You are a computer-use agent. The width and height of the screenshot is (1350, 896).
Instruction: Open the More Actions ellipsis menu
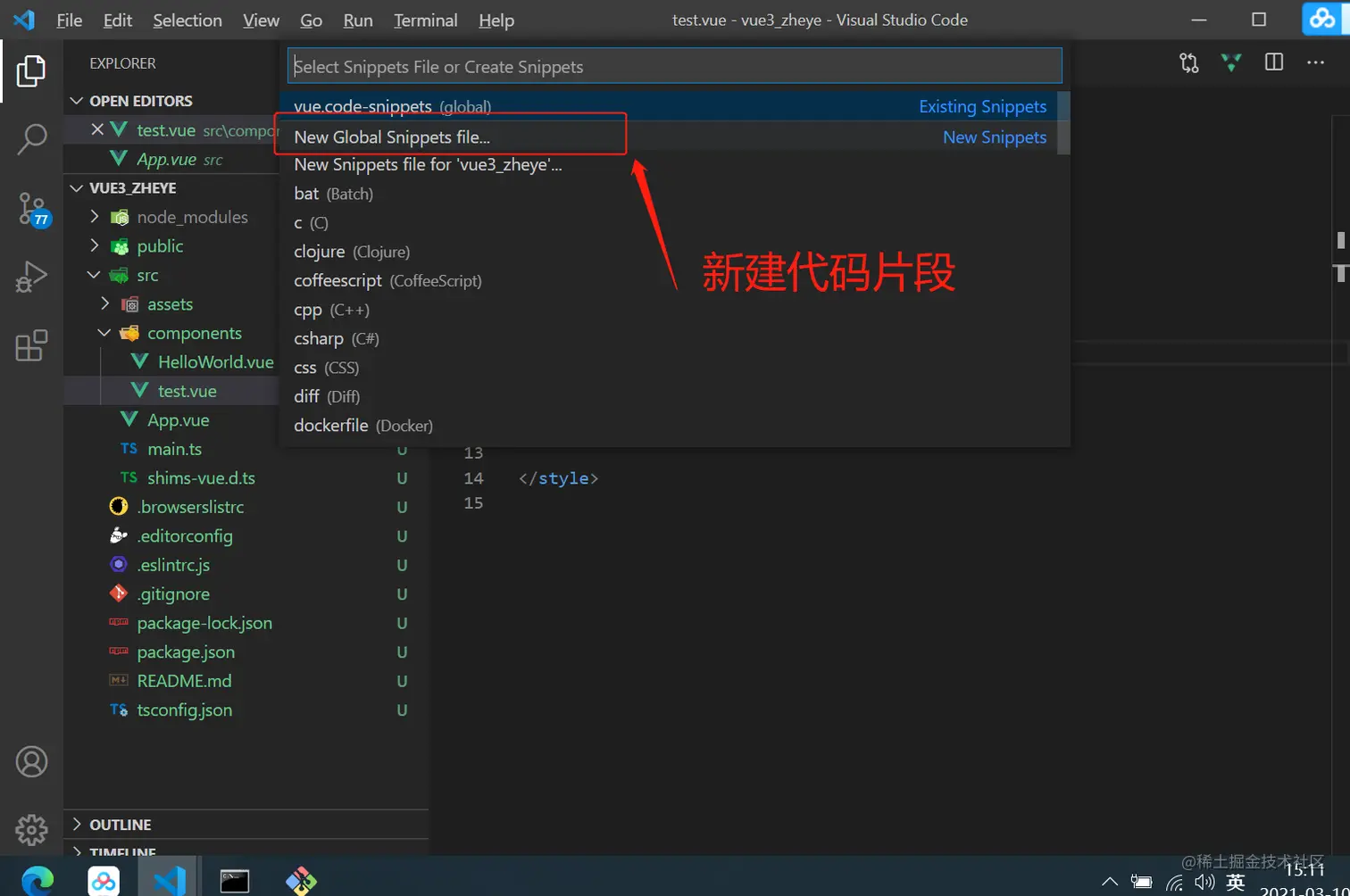[x=1315, y=62]
